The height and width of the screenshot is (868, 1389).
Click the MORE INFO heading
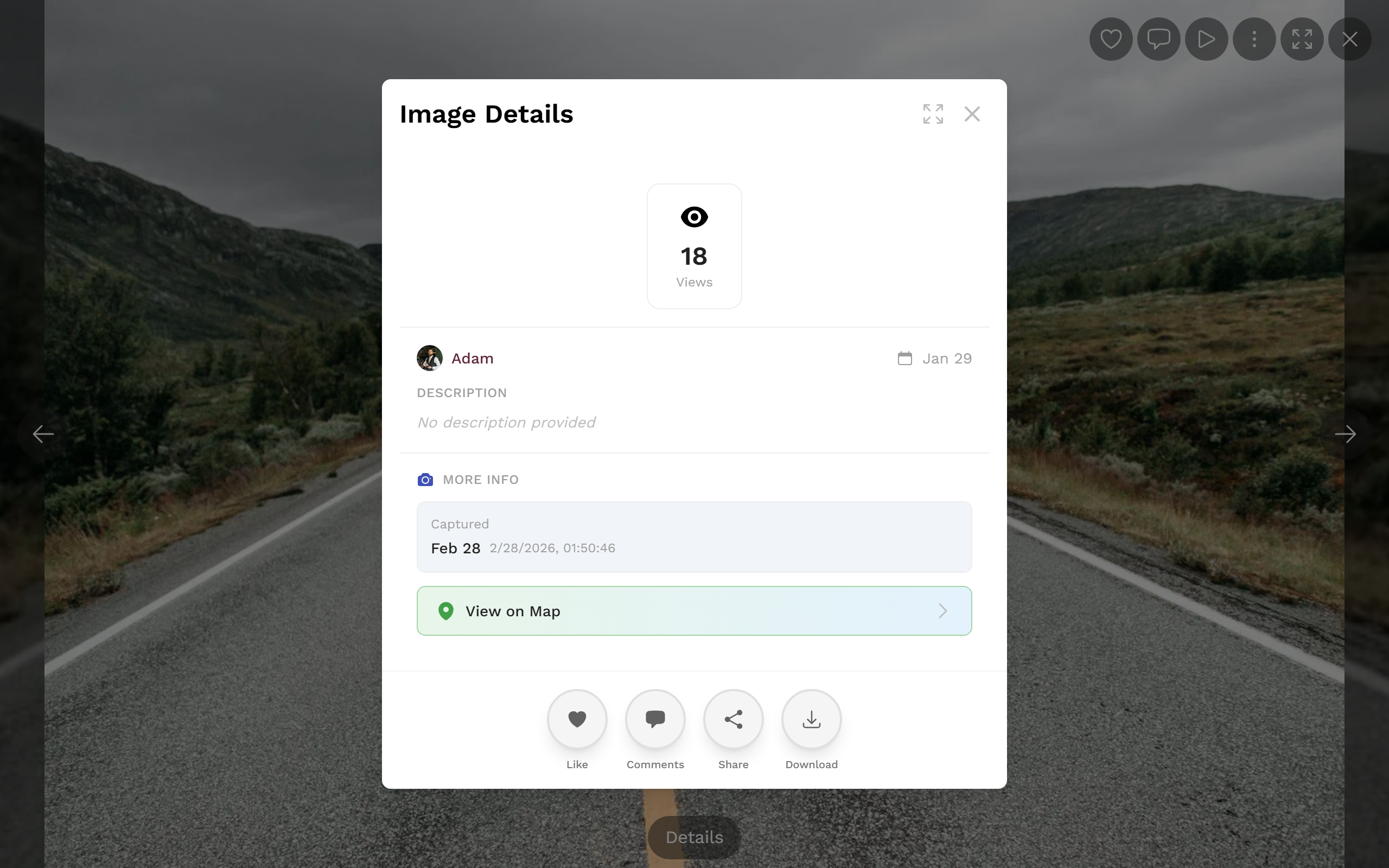coord(480,480)
